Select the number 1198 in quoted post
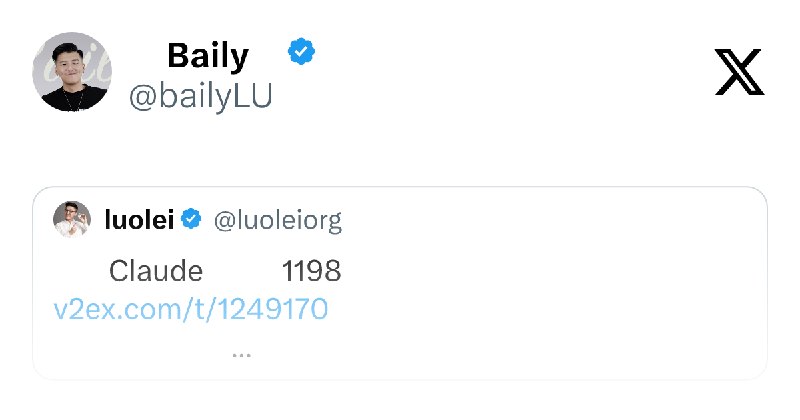 coord(311,271)
